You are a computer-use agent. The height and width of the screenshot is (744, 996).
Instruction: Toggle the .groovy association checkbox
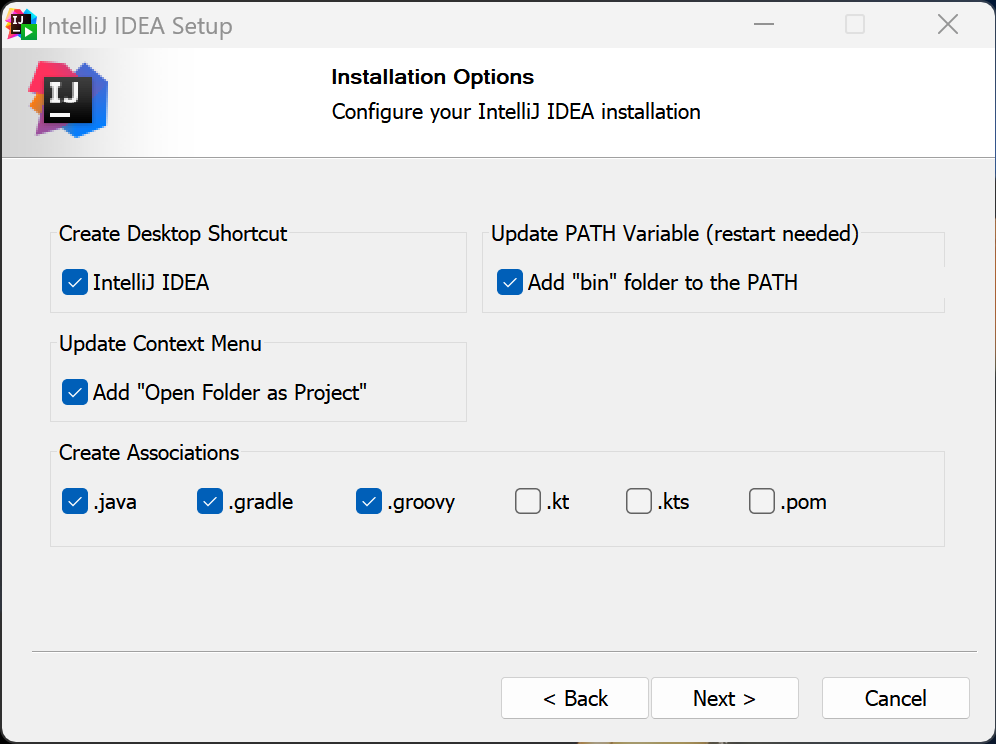point(369,501)
